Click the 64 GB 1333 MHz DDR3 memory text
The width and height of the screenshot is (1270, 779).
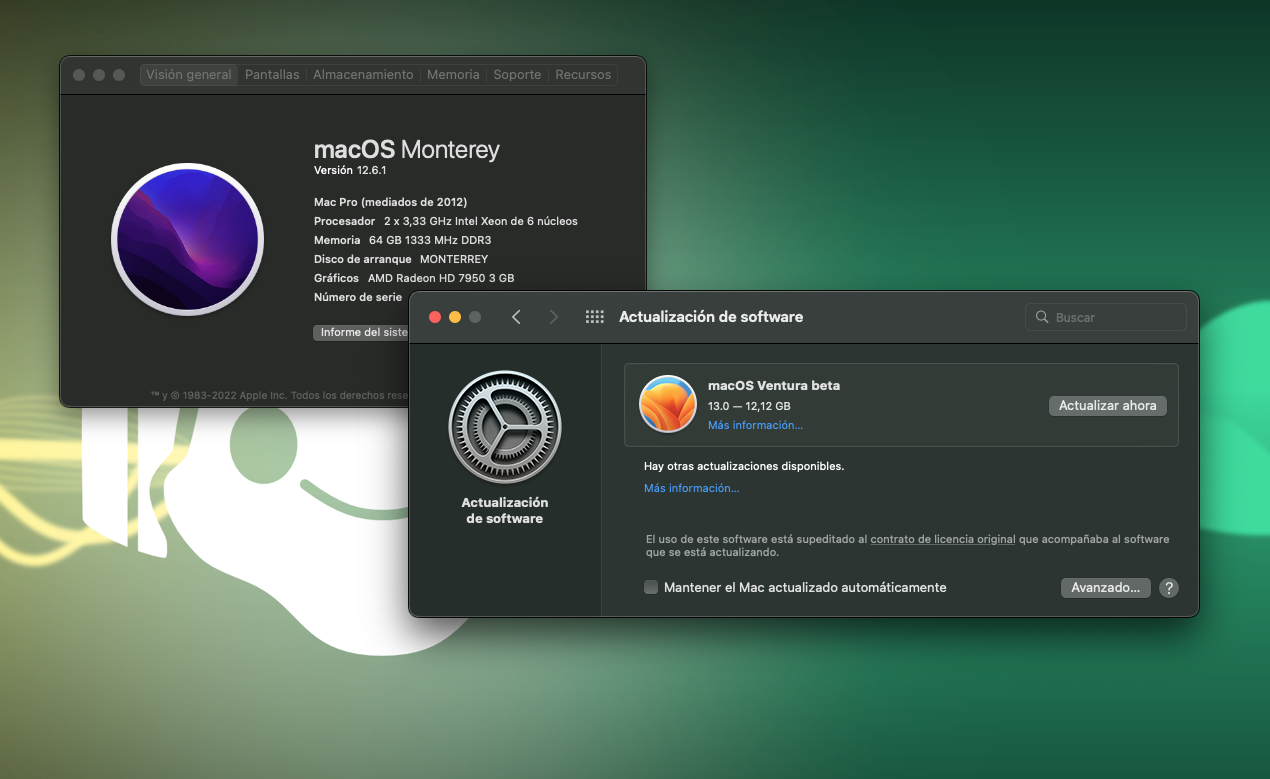pyautogui.click(x=430, y=240)
